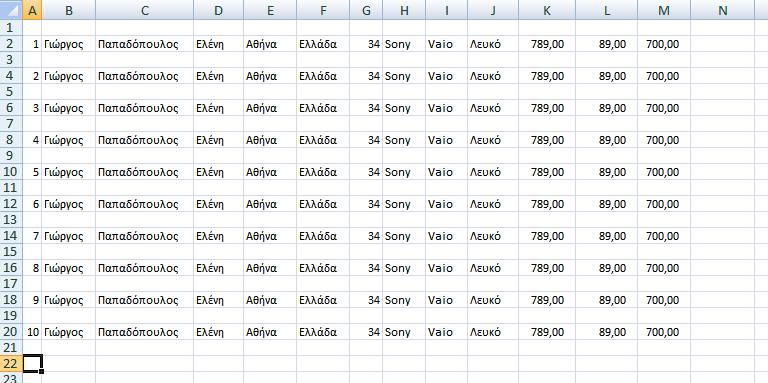This screenshot has height=383, width=768.
Task: Select cell with 789,00 in row 6
Action: point(547,108)
